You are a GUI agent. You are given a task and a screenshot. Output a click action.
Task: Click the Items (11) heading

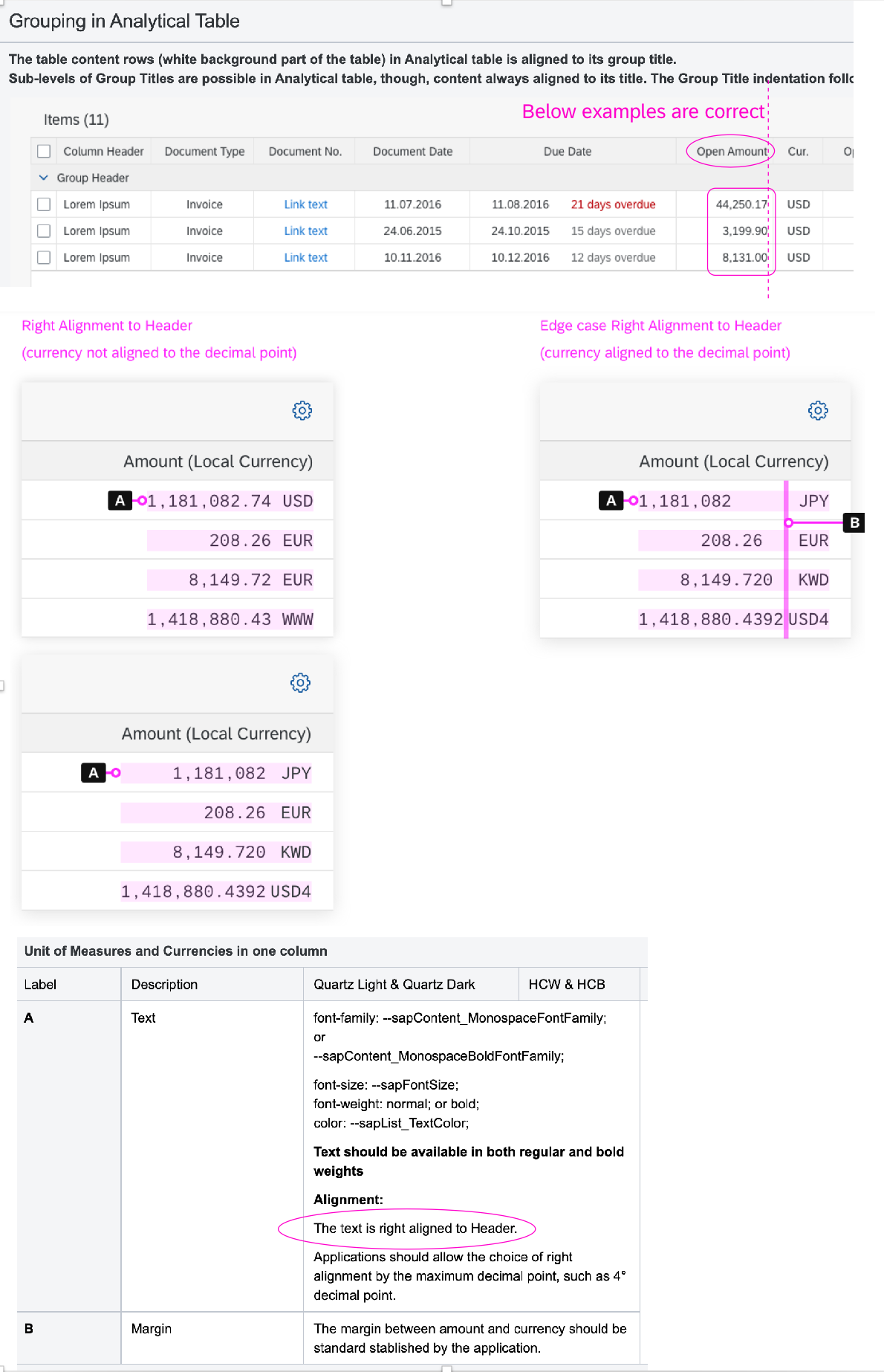point(77,119)
